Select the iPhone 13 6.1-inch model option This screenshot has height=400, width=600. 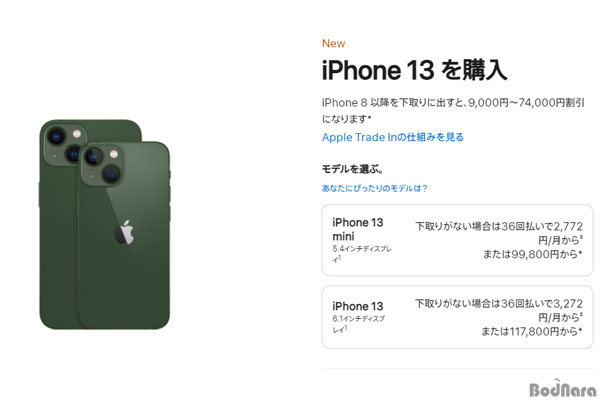[x=457, y=317]
